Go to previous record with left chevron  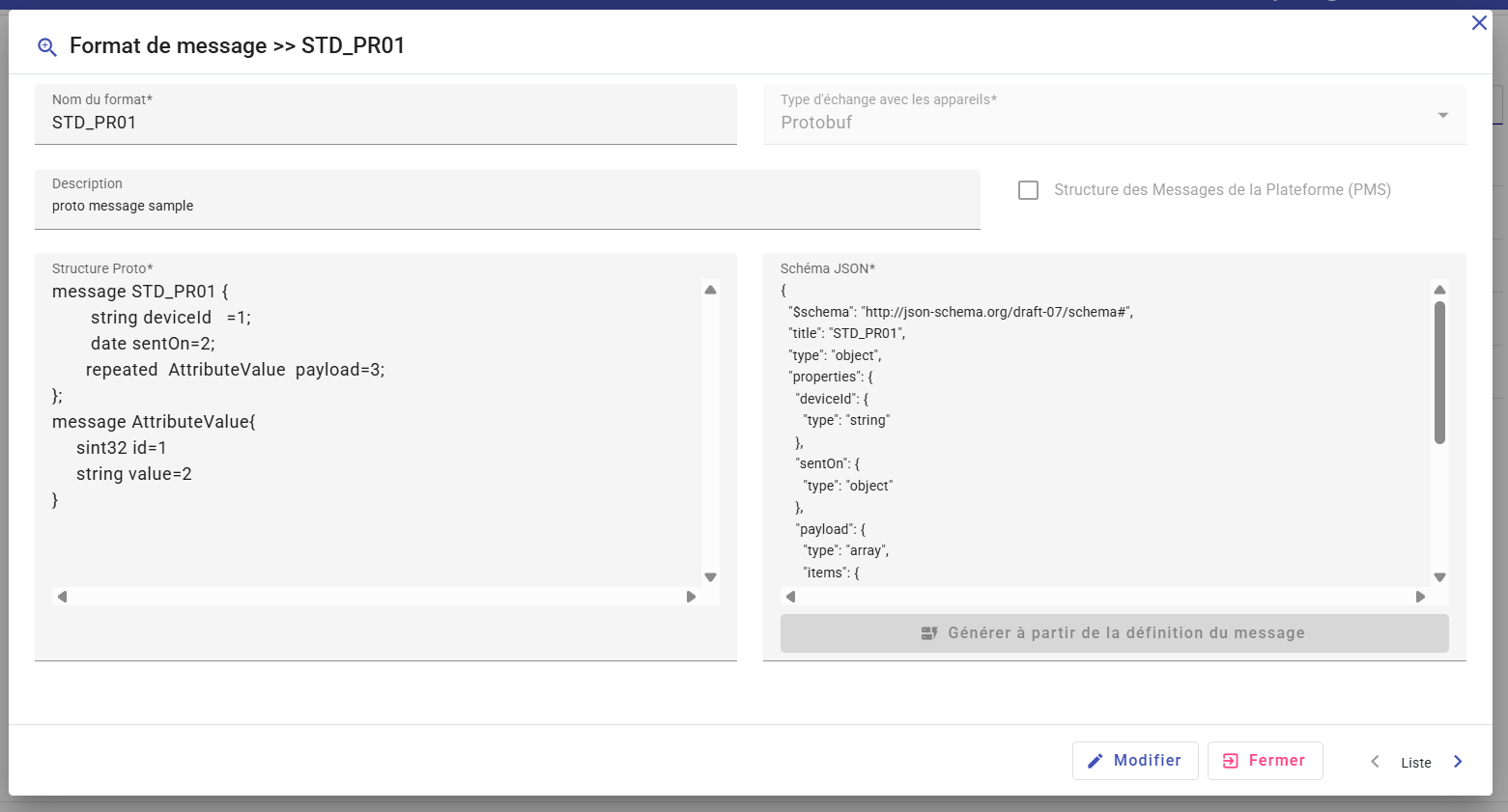(1375, 762)
